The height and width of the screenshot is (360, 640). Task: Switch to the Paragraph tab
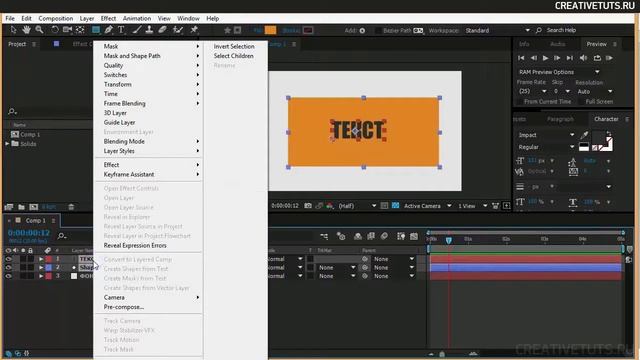560,119
